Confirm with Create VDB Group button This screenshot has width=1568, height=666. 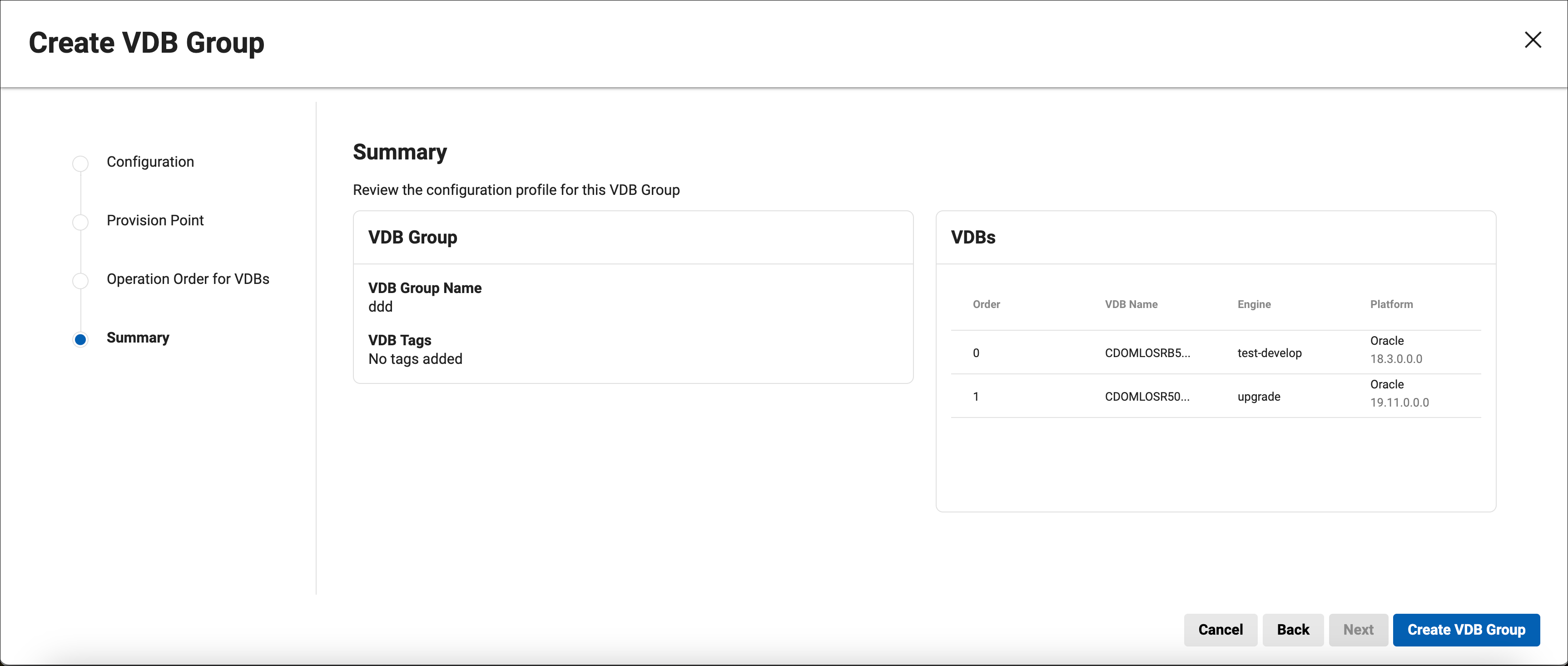1466,630
